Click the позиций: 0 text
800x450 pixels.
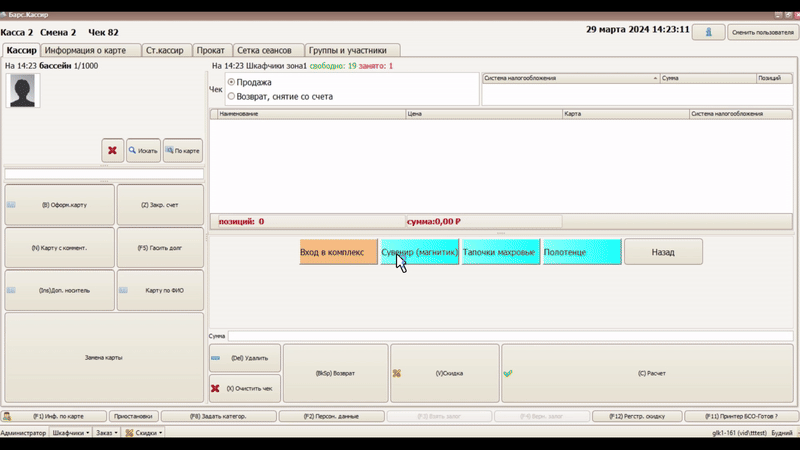[x=241, y=221]
